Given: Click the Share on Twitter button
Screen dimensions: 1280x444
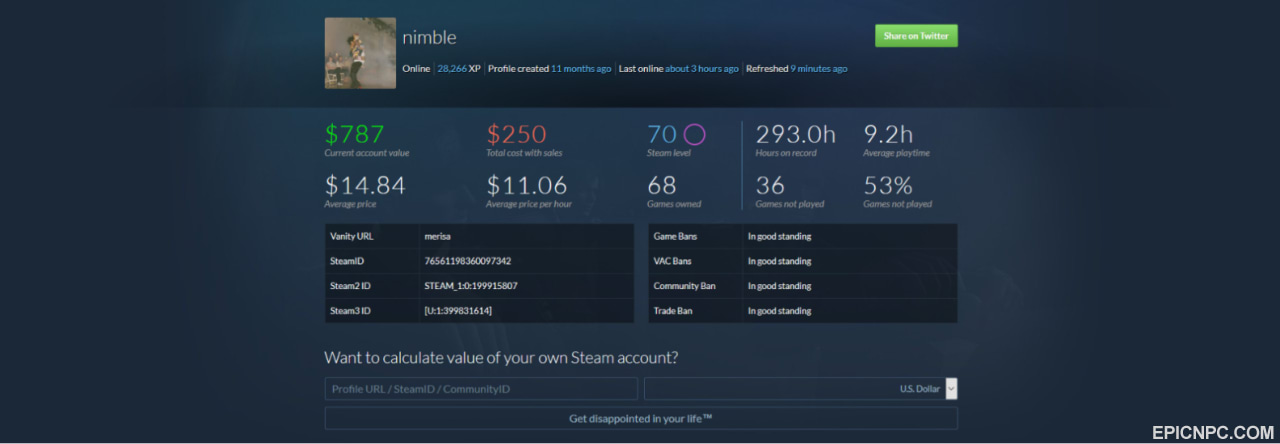Looking at the screenshot, I should tap(916, 36).
